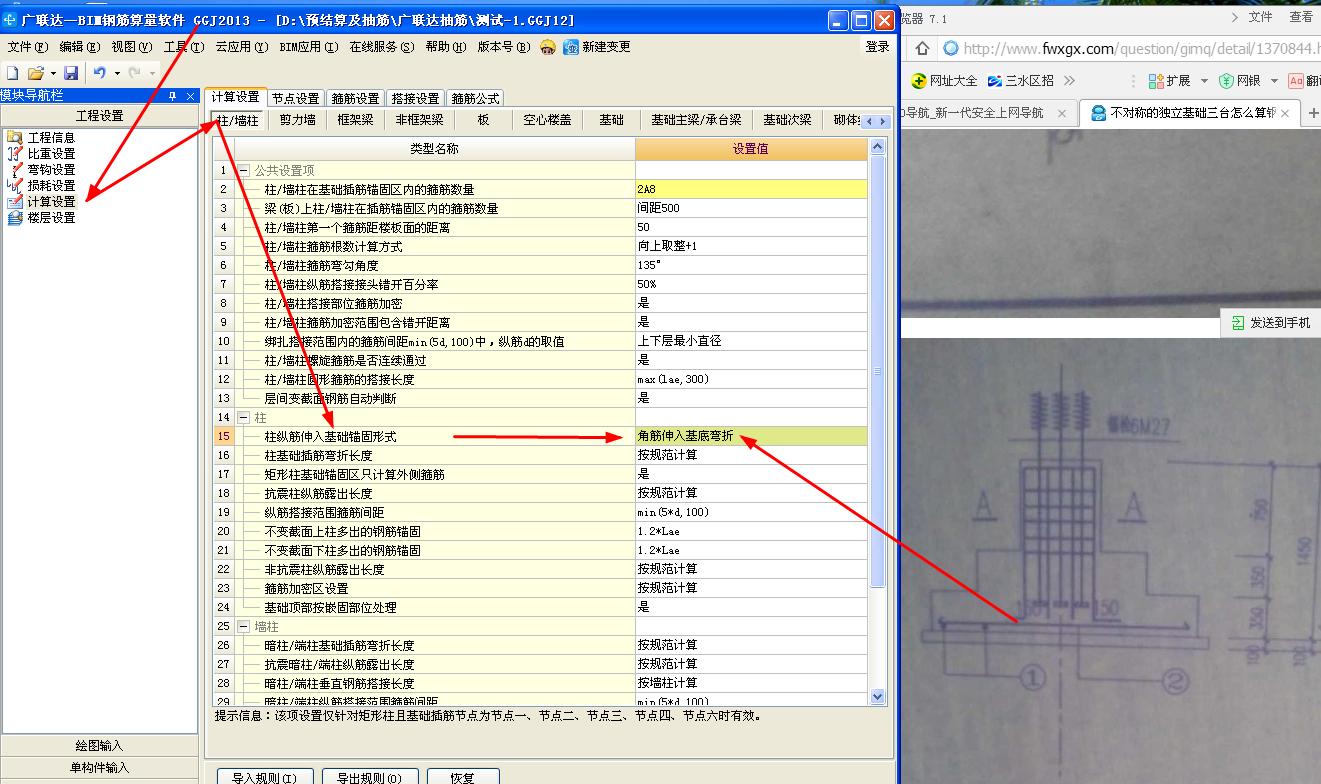This screenshot has width=1321, height=784.
Task: Select the 2A8 value cell
Action: [x=751, y=189]
